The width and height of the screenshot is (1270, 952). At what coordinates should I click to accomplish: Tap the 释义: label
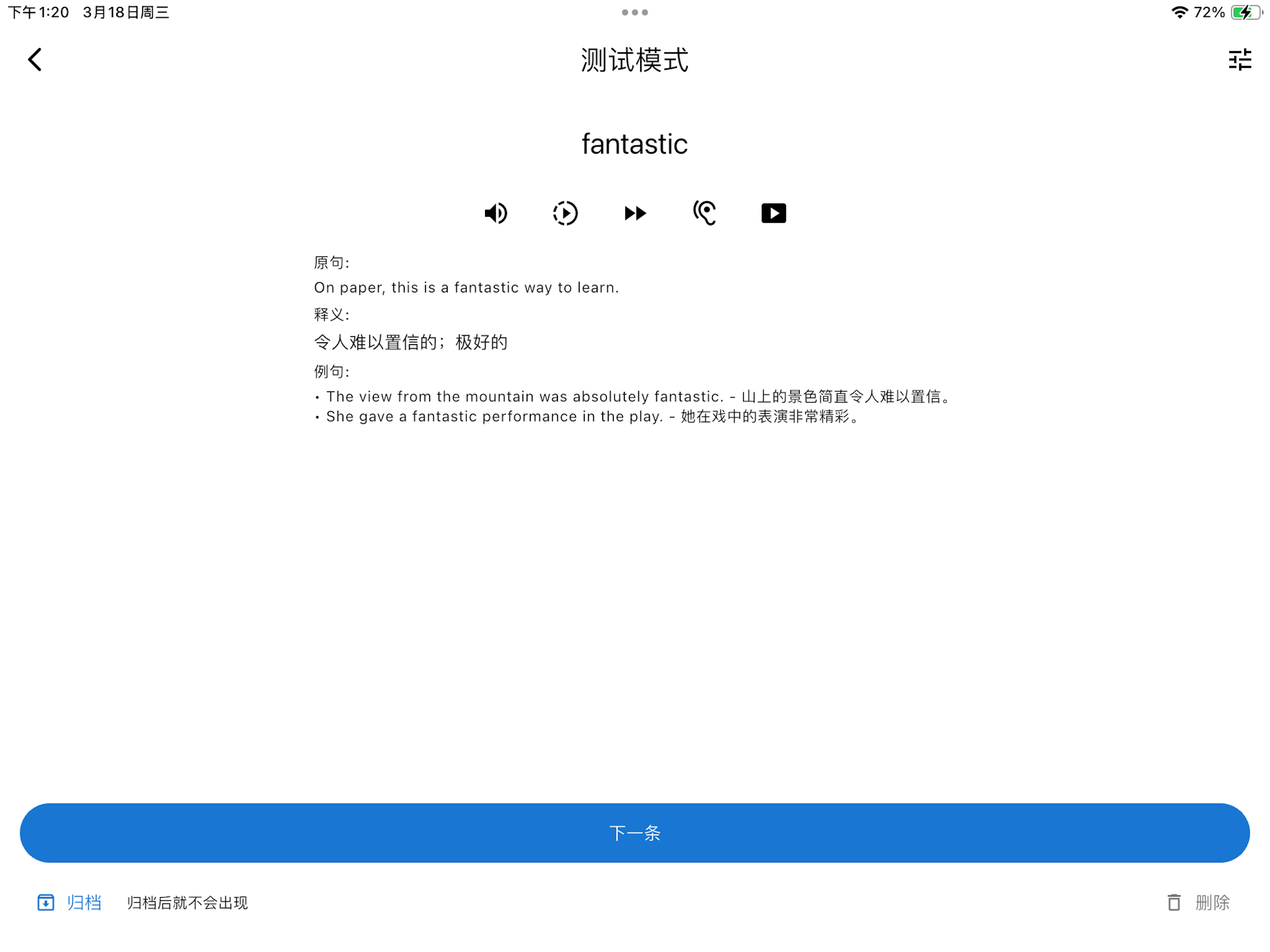pyautogui.click(x=332, y=315)
